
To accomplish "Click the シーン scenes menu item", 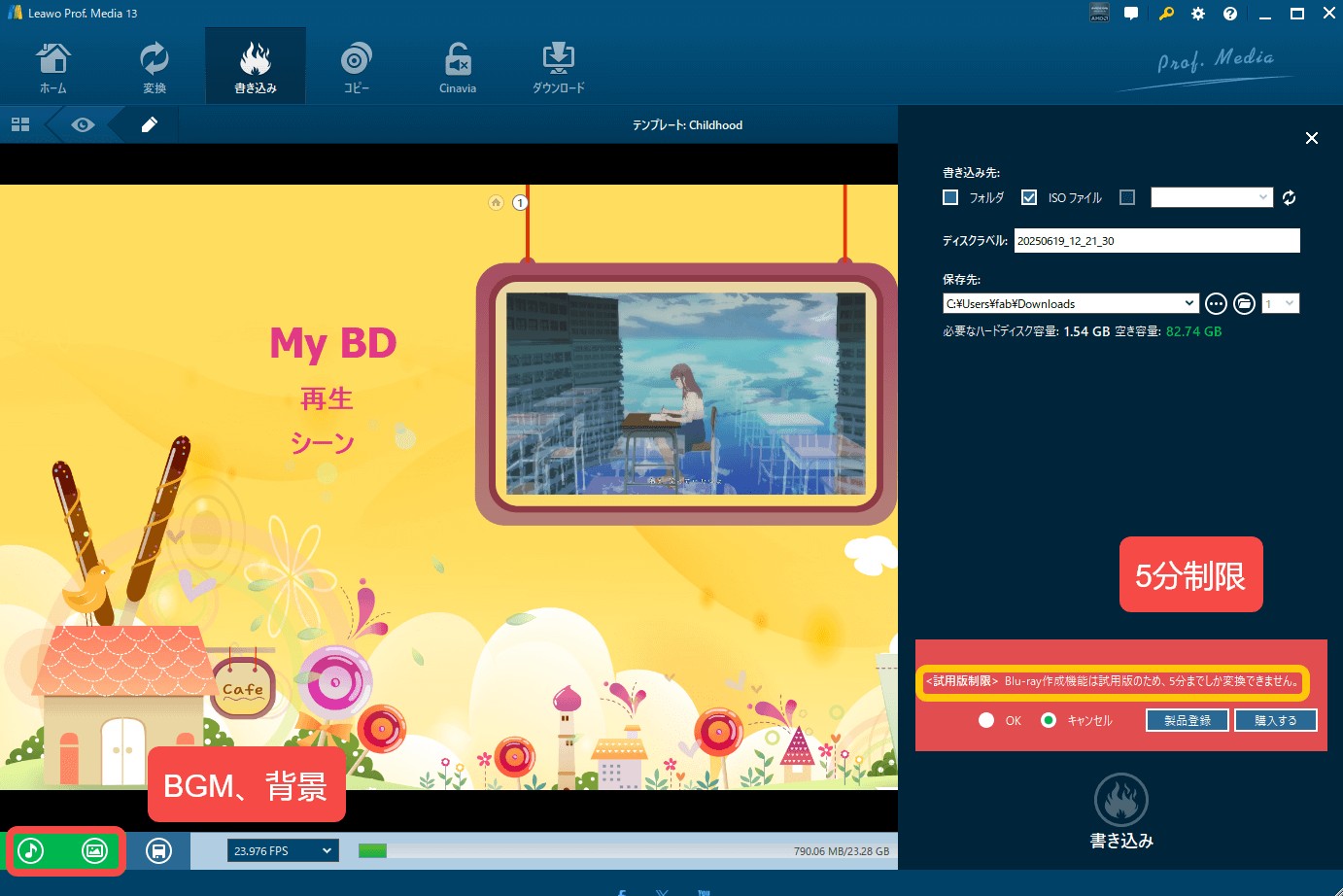I will tap(323, 443).
